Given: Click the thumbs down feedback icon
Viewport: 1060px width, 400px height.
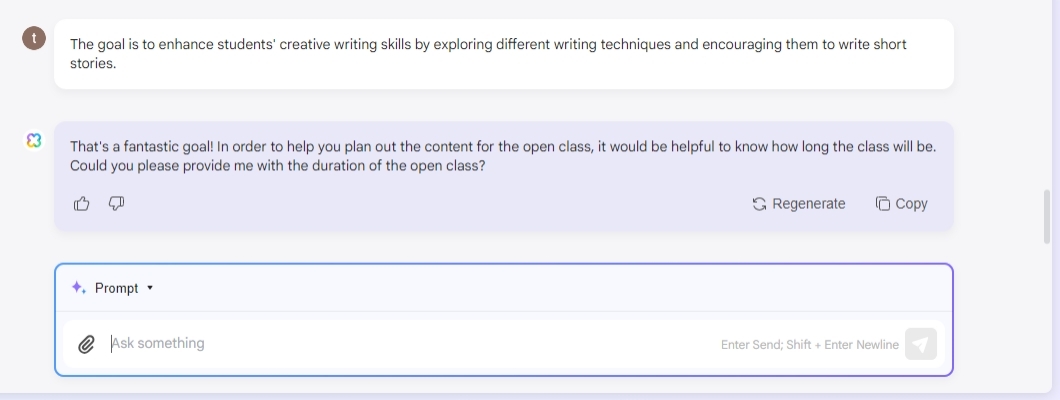Looking at the screenshot, I should pos(116,204).
